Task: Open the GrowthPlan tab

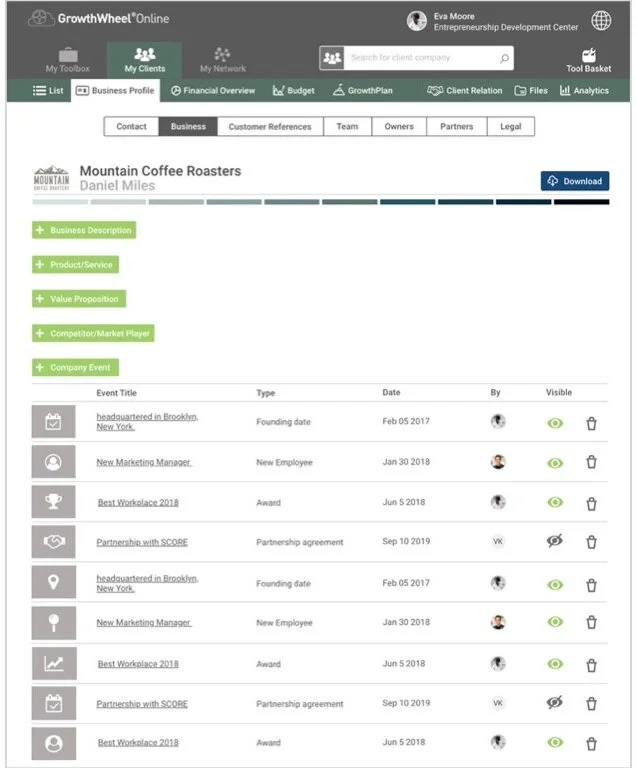Action: click(x=363, y=91)
